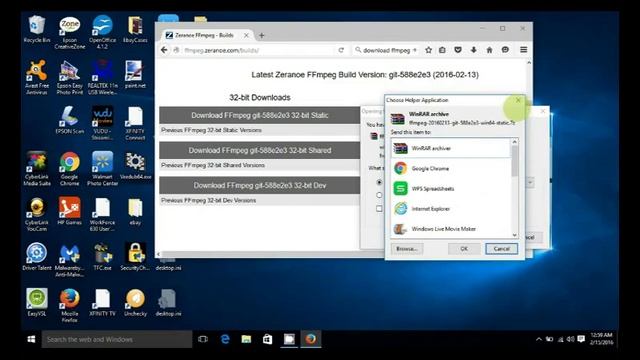
Task: Open Previous FFmpeg 32-bit Shared Versions
Action: (x=213, y=165)
